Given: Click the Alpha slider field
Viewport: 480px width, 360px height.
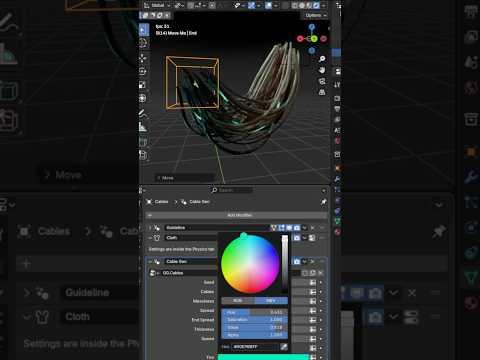Looking at the screenshot, I should coord(254,335).
